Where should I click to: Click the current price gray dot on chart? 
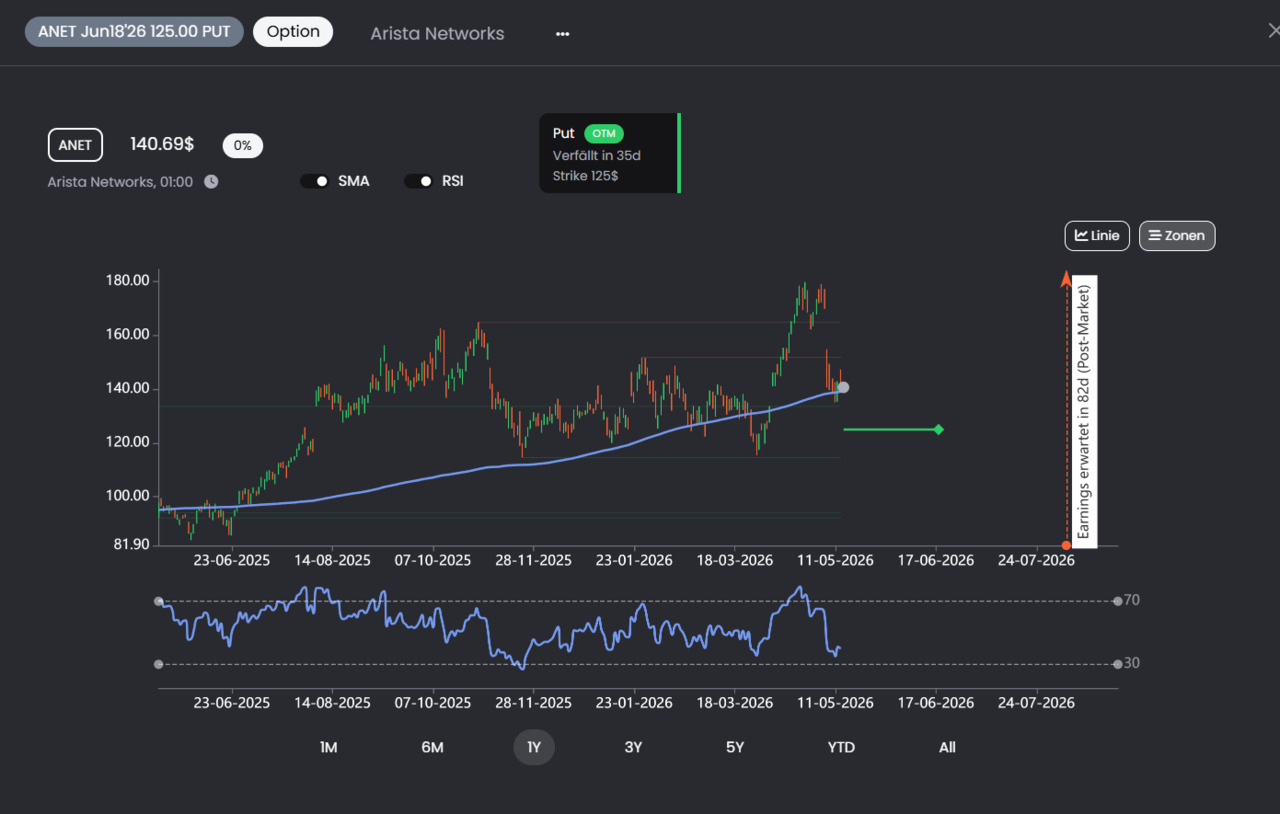pos(843,387)
